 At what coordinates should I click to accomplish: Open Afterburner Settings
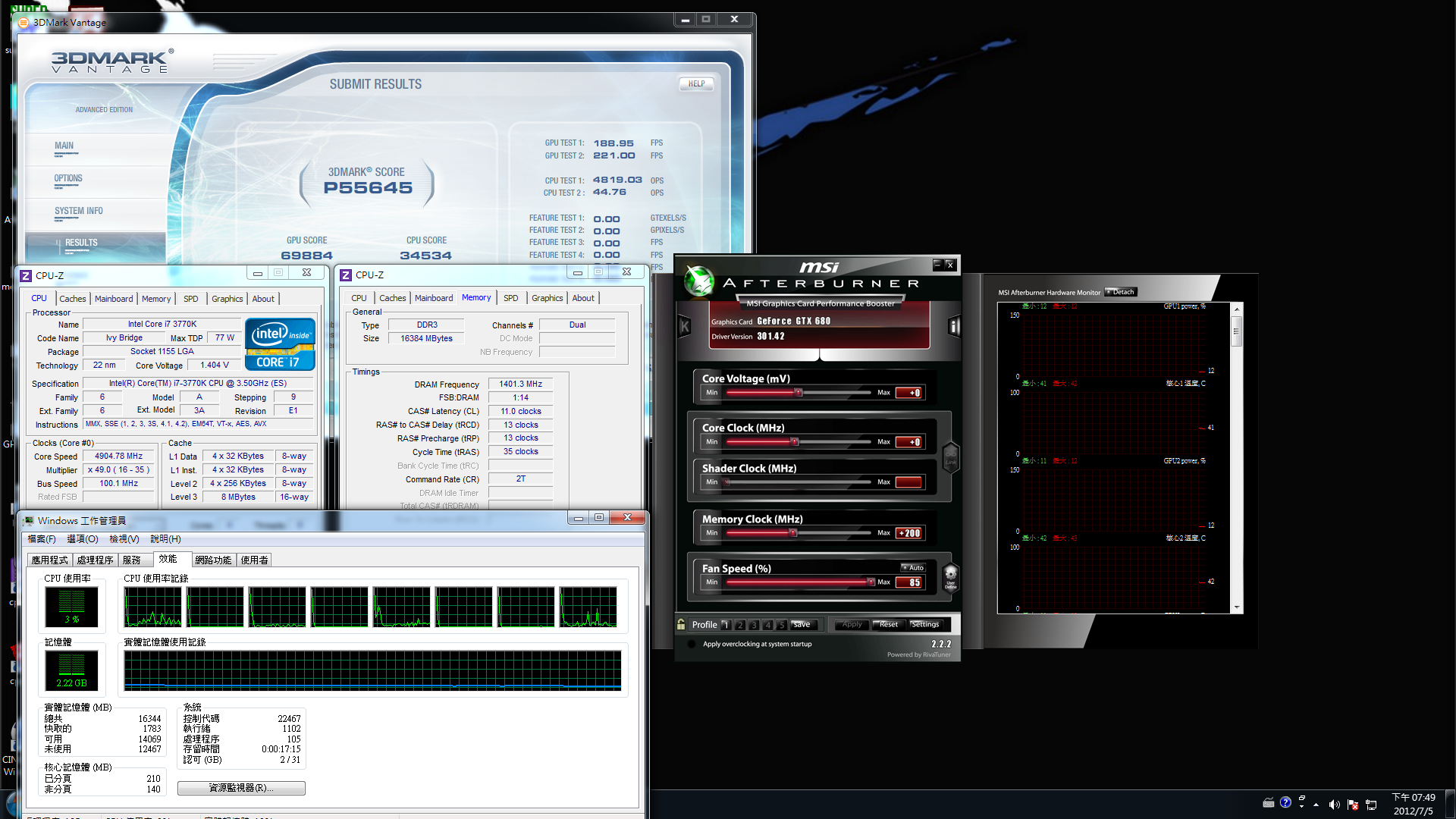[x=925, y=625]
